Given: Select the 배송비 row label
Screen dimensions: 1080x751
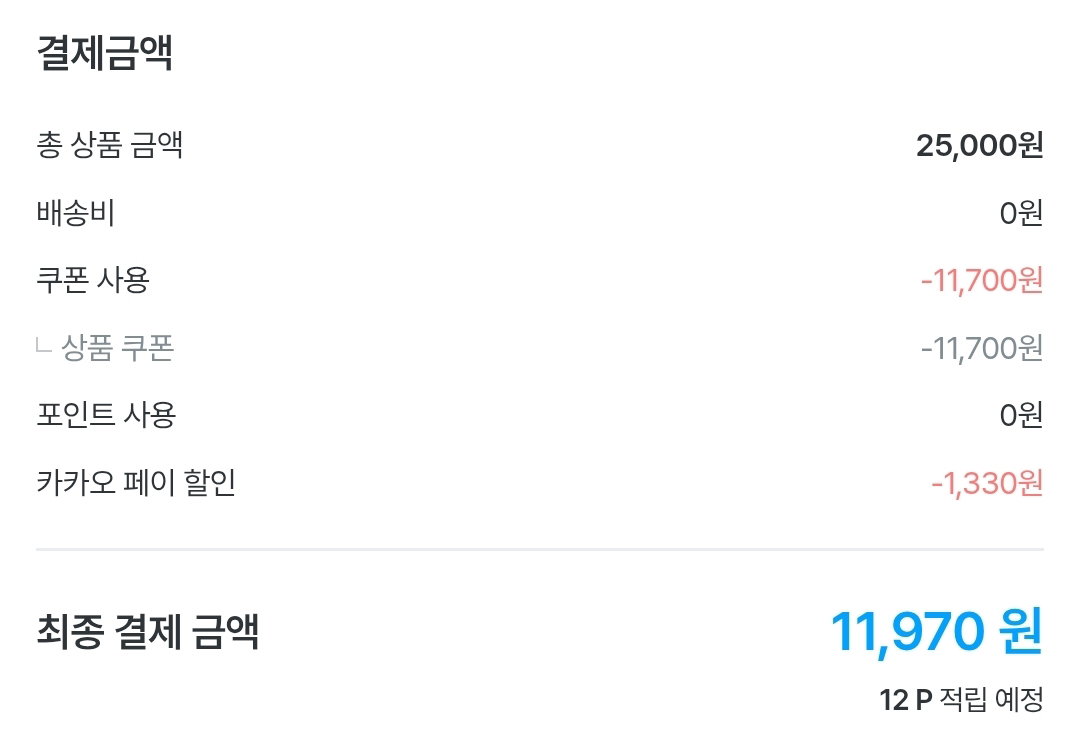Looking at the screenshot, I should pos(75,213).
